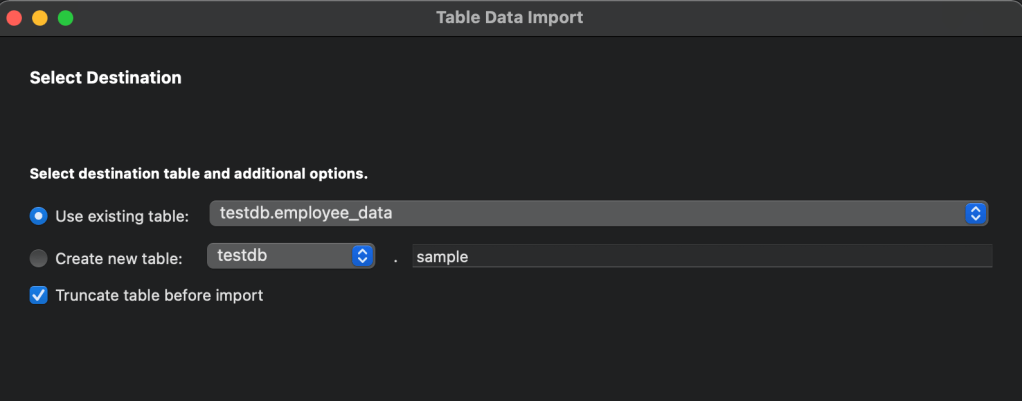
Task: Click the chevron arrows on the existing table dropdown
Action: point(975,213)
